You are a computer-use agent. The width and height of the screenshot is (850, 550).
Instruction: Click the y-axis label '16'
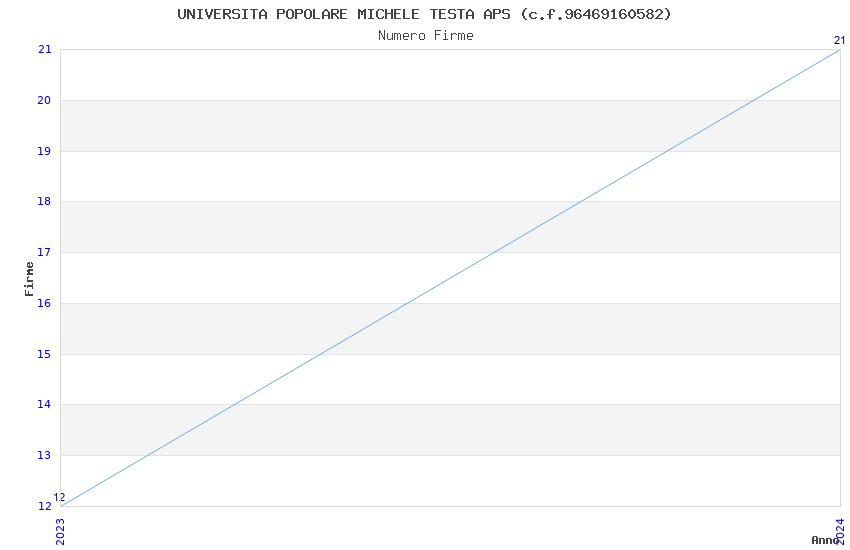[x=44, y=303]
